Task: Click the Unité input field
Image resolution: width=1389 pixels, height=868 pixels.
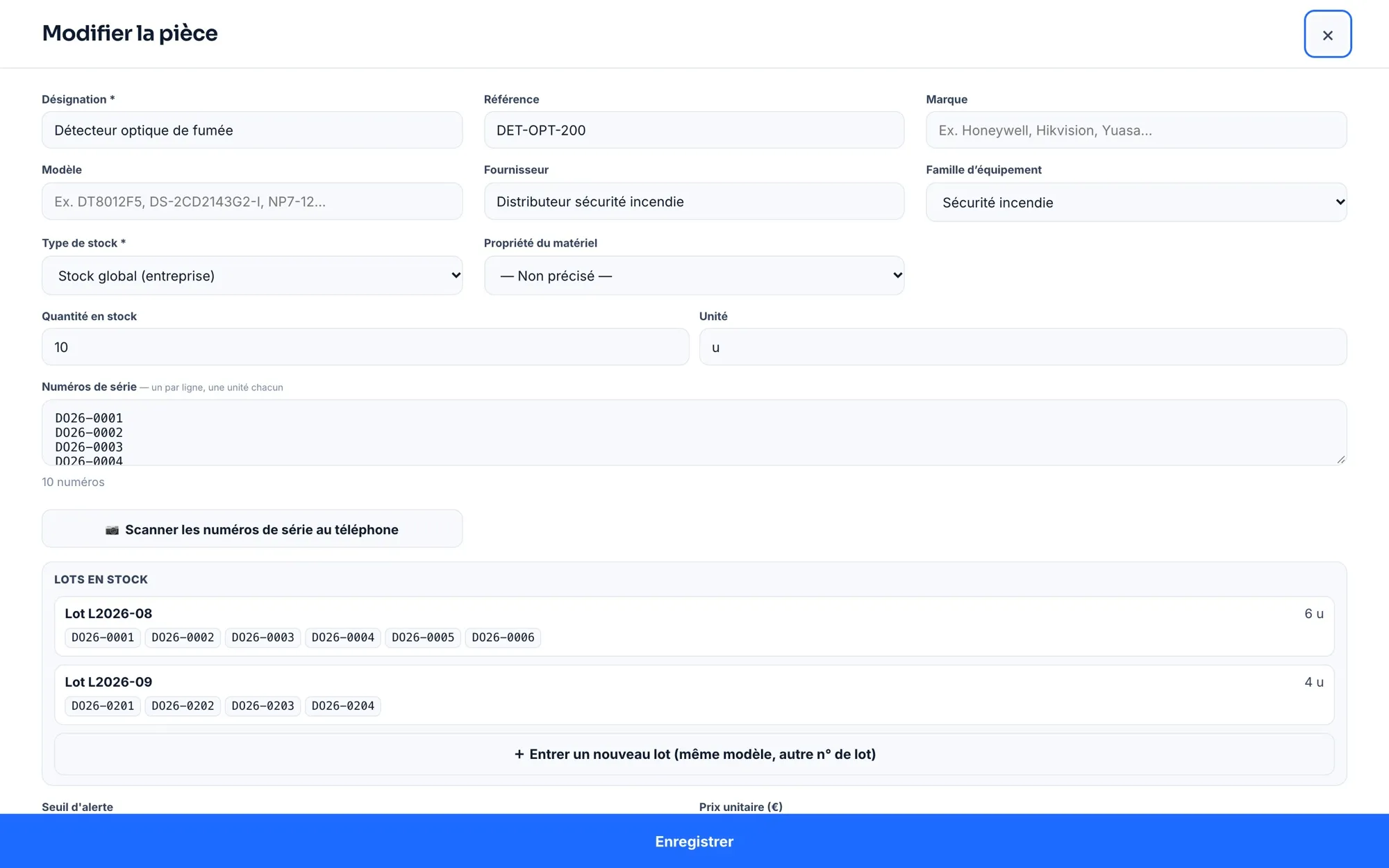Action: [x=1023, y=347]
